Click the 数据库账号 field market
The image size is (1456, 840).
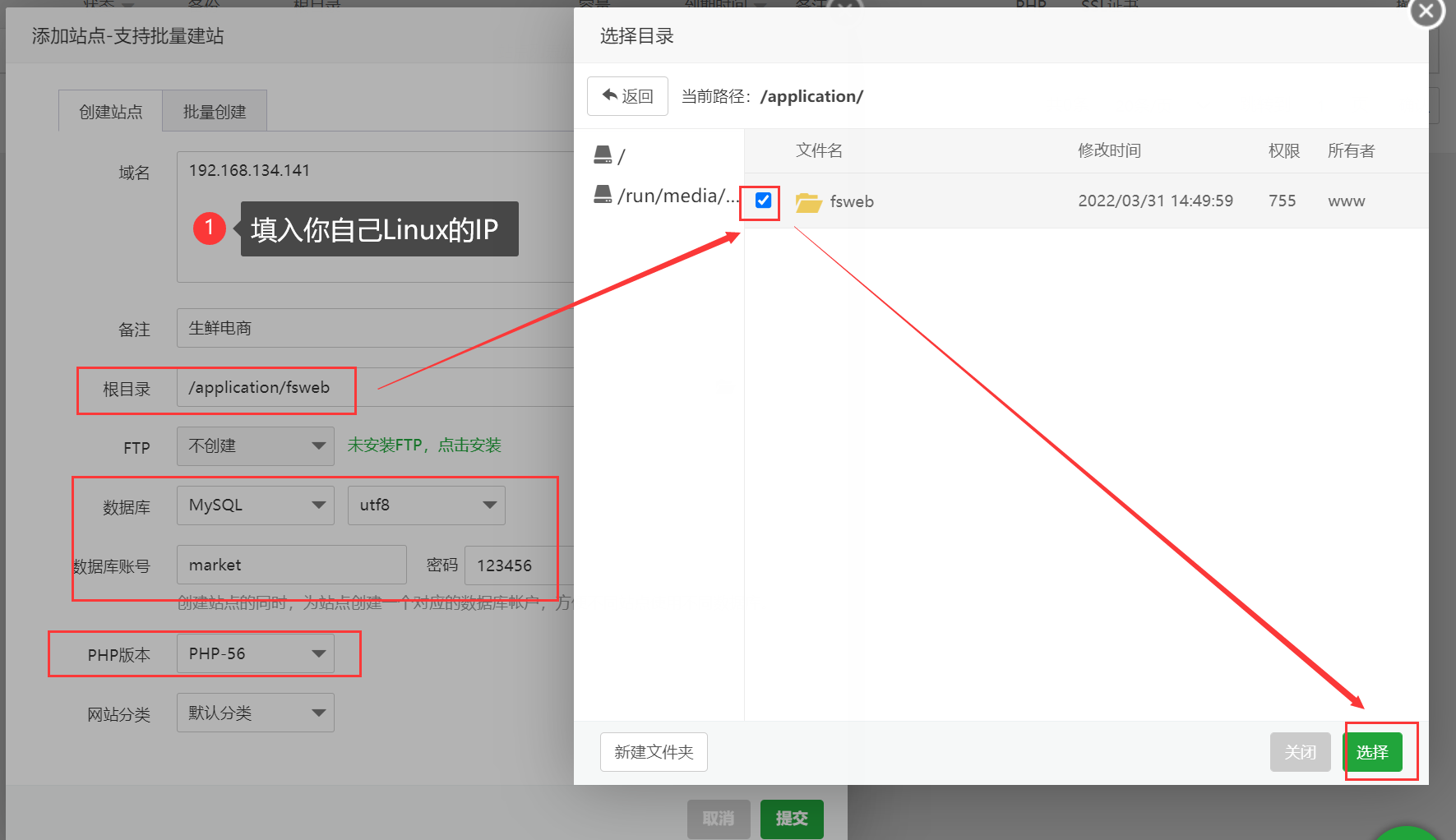[x=291, y=565]
